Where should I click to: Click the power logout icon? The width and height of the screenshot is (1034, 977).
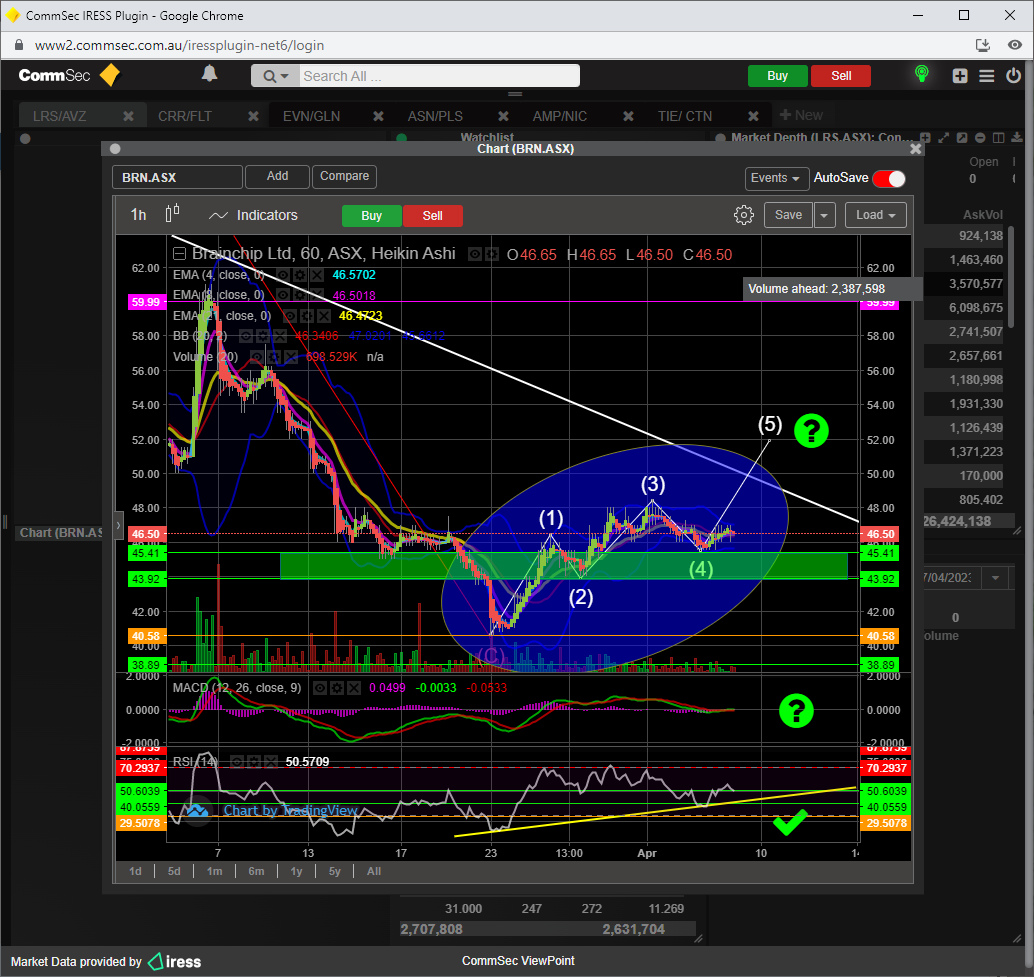tap(1011, 76)
